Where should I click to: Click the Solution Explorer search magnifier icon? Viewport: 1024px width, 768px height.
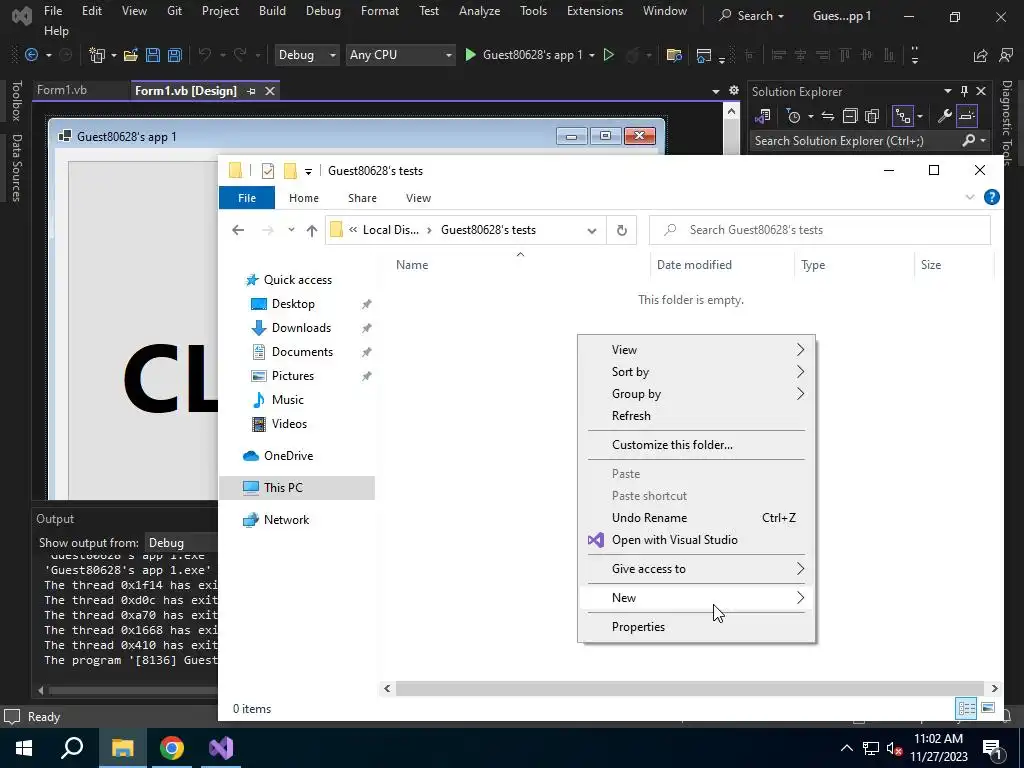click(x=969, y=140)
